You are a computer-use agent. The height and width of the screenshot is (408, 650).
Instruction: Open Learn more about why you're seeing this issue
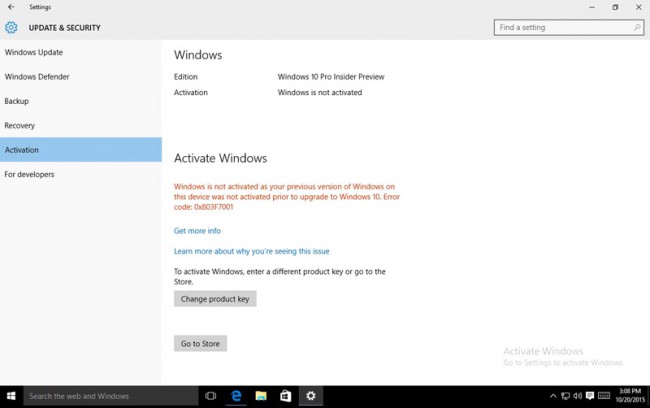251,251
